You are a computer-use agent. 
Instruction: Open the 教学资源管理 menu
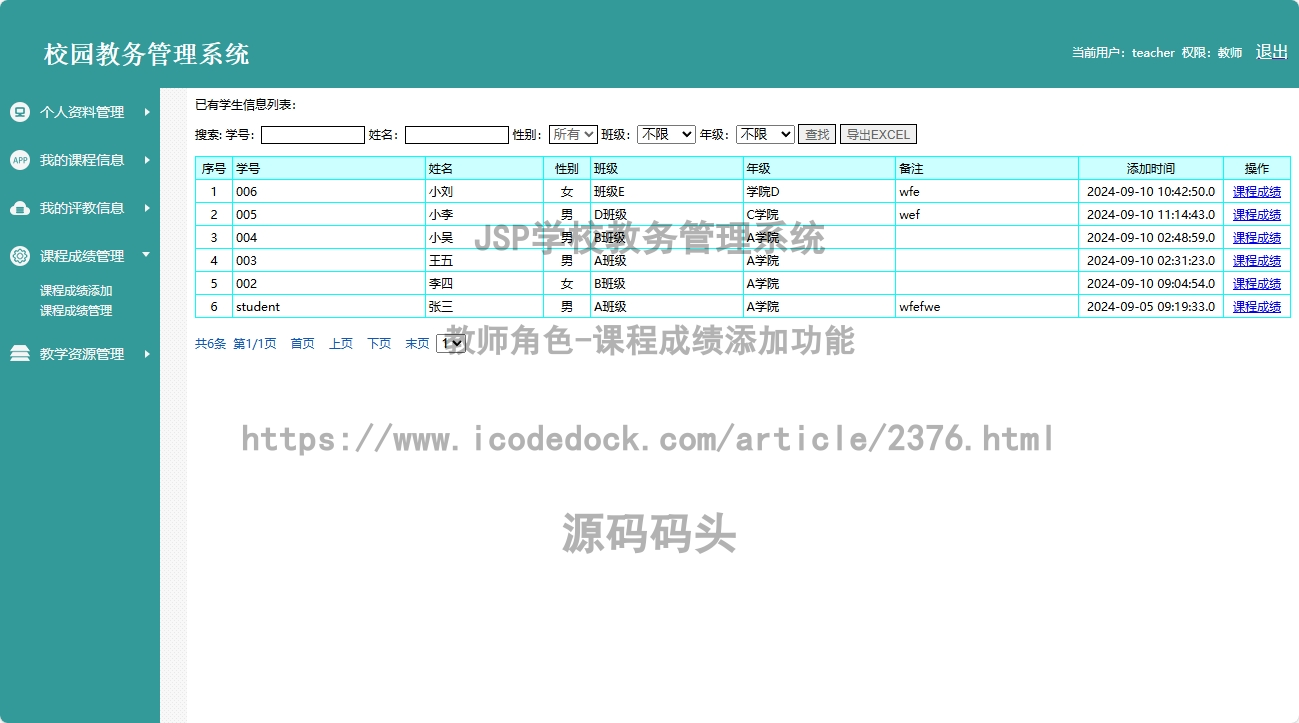[x=80, y=354]
